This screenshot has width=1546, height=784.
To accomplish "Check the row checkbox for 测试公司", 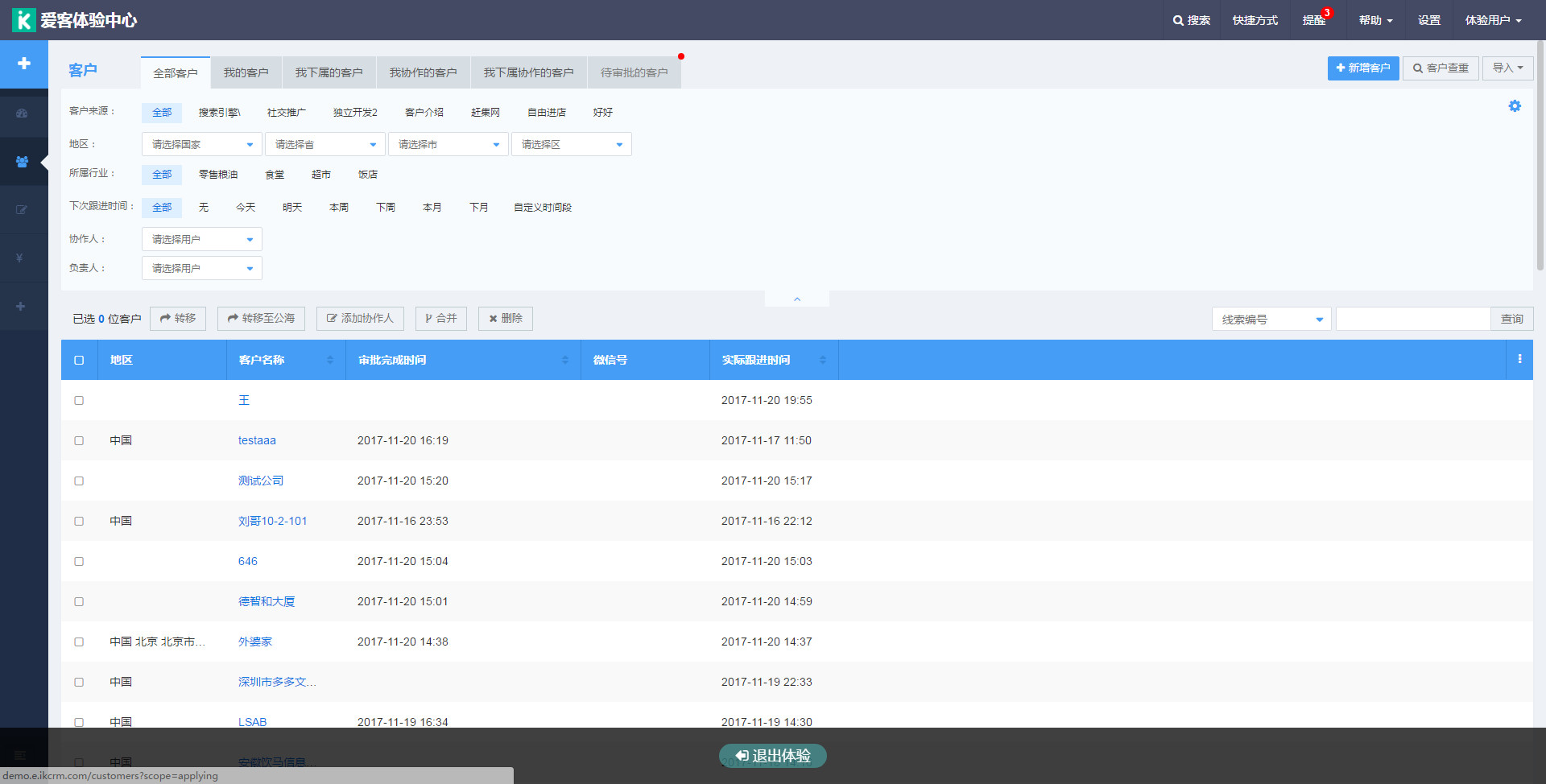I will click(79, 481).
